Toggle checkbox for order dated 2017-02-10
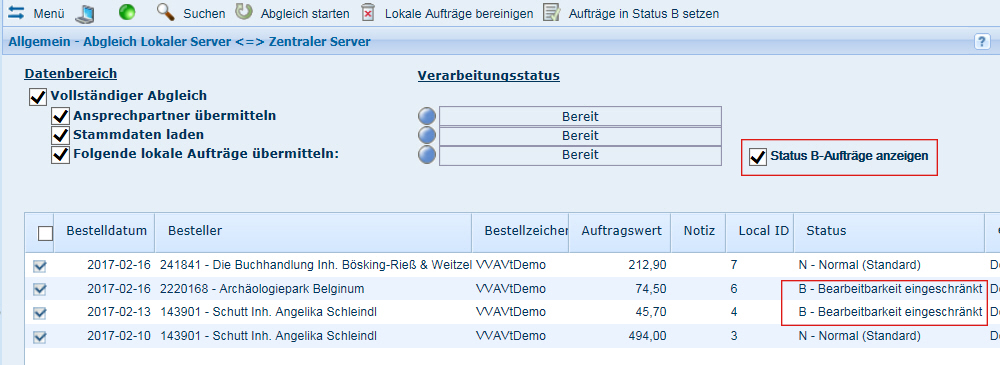 coord(40,337)
